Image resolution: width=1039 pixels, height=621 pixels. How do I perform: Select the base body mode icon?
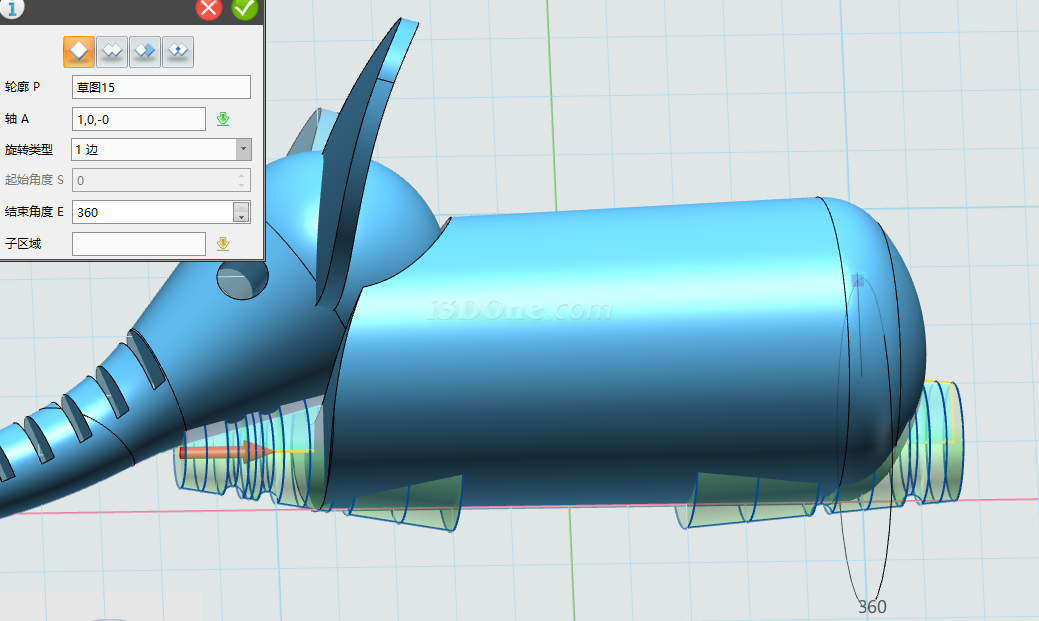click(79, 51)
